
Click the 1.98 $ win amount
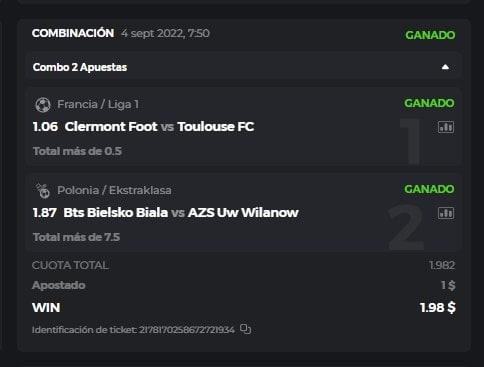[x=437, y=307]
